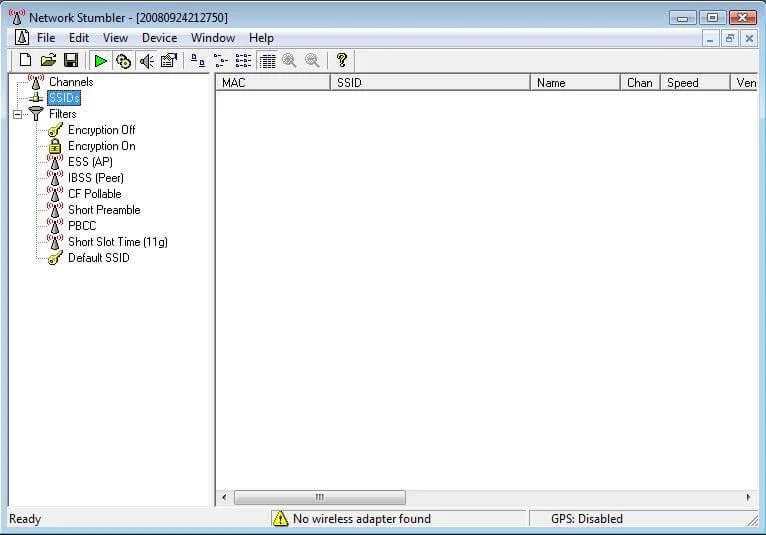The height and width of the screenshot is (535, 766).
Task: Open the File menu
Action: point(46,38)
